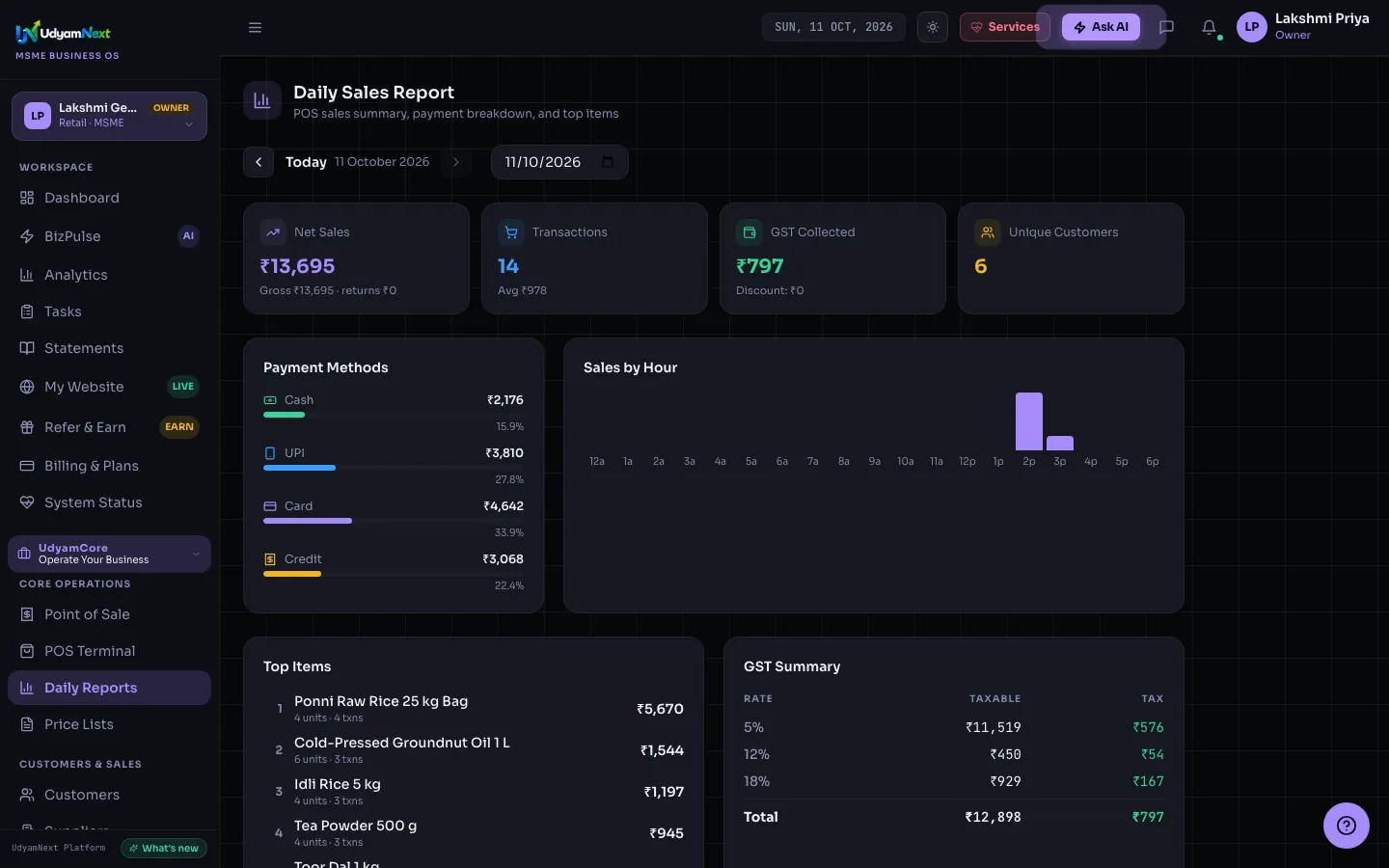The height and width of the screenshot is (868, 1389).
Task: Click the LP user avatar
Action: pos(1252,27)
